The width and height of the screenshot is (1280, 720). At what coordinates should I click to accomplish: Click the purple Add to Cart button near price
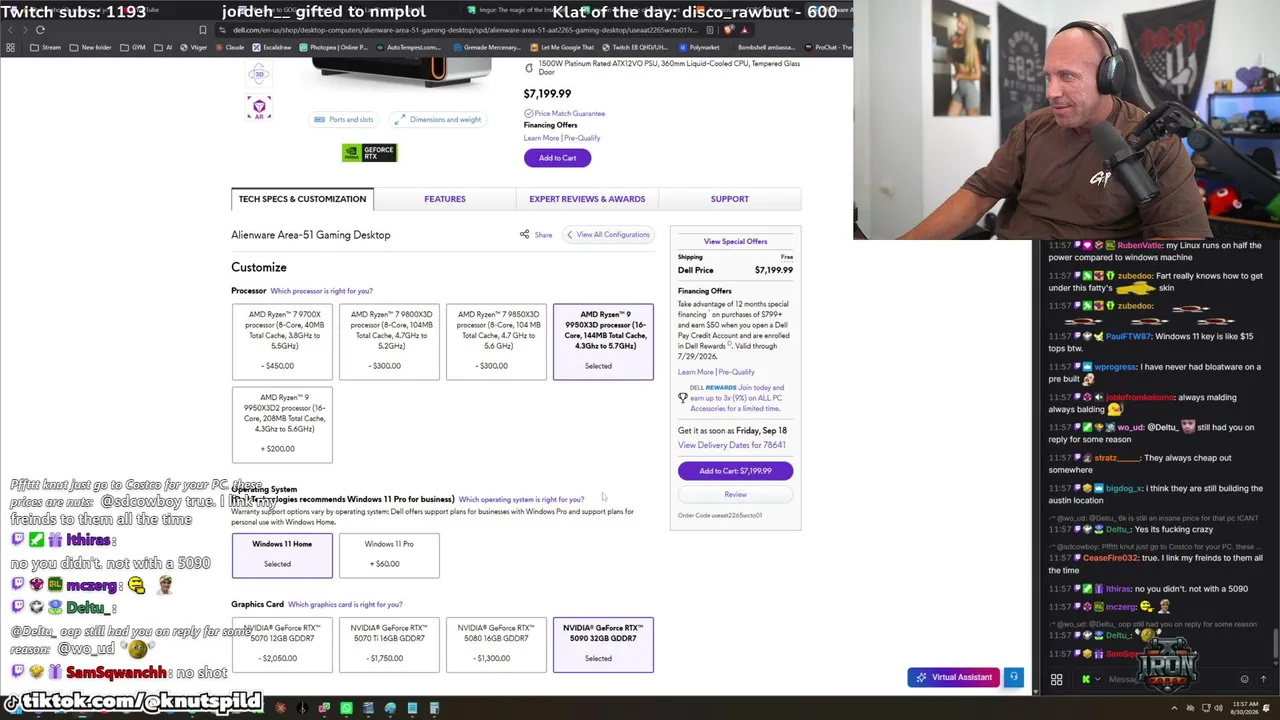(557, 158)
